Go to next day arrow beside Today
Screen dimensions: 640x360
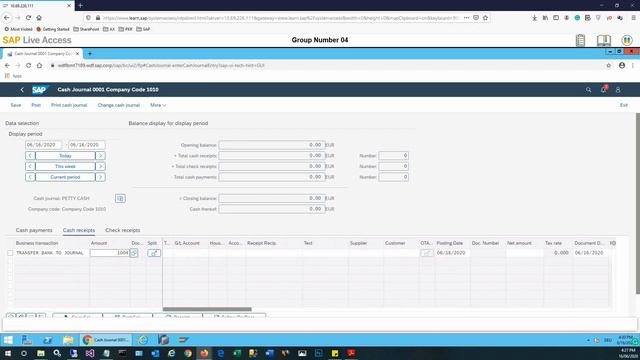(x=100, y=156)
